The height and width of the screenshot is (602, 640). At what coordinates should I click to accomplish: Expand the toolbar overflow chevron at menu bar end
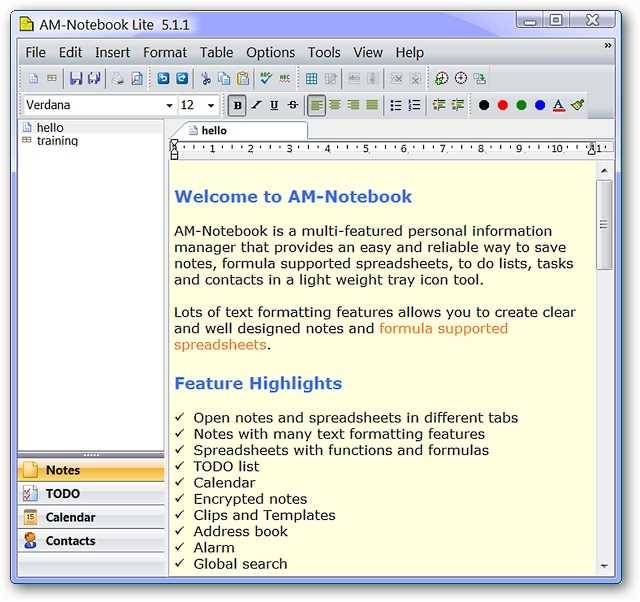tap(608, 45)
